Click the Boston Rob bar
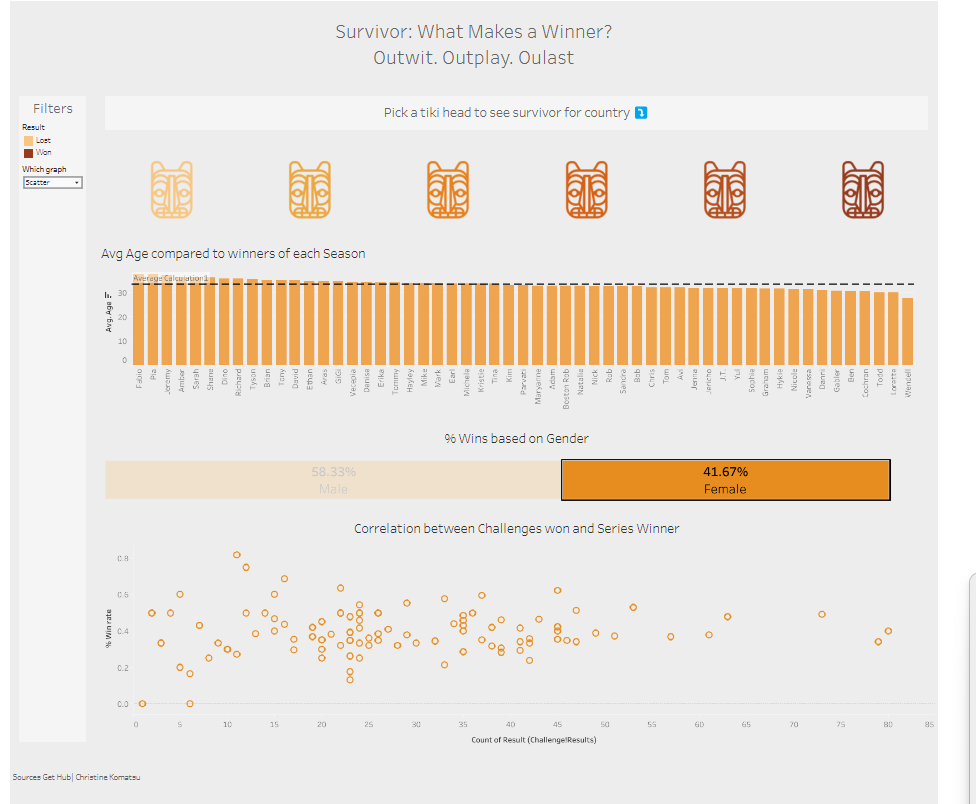 tap(566, 326)
